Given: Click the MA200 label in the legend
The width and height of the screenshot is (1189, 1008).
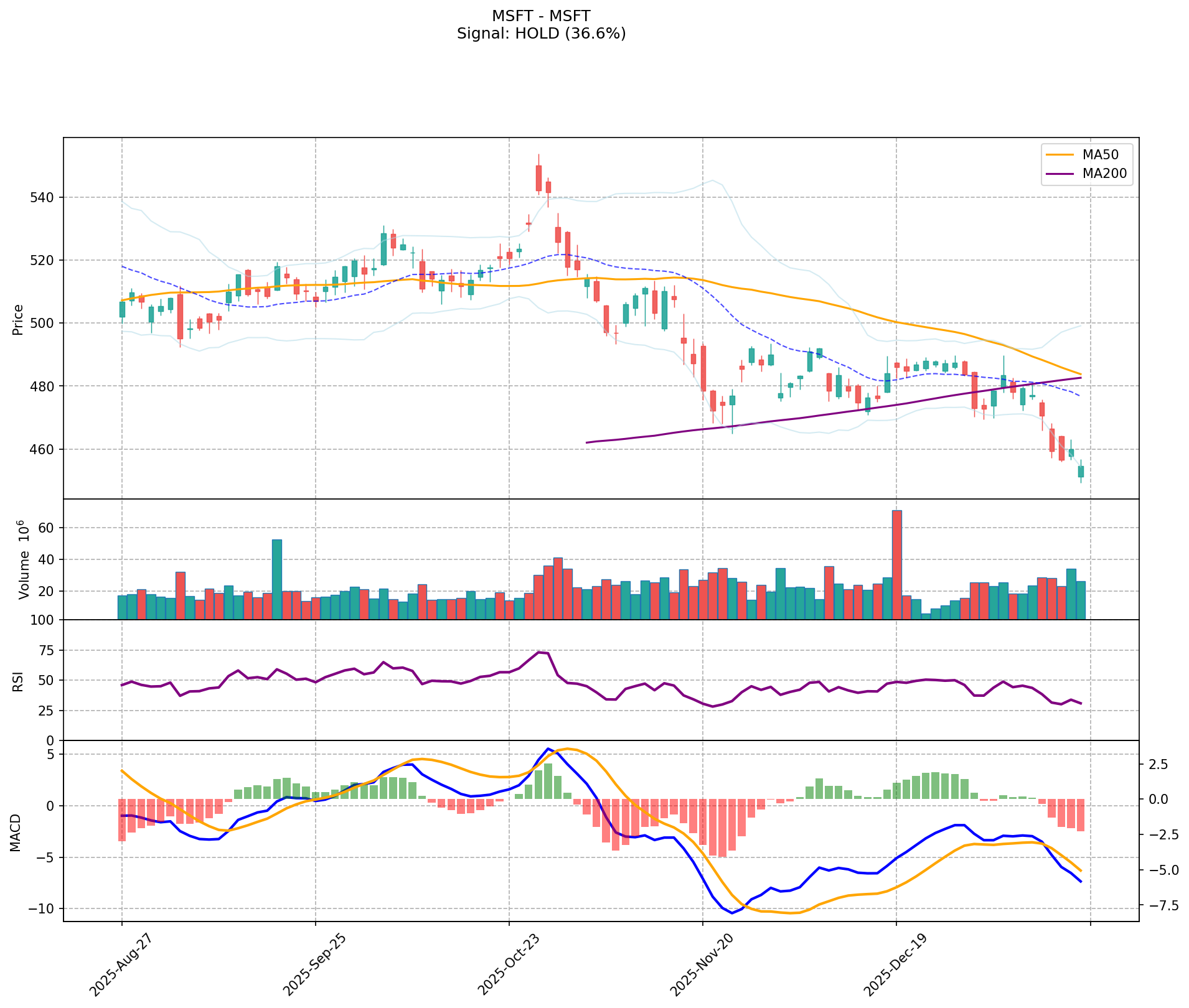Looking at the screenshot, I should (1104, 174).
